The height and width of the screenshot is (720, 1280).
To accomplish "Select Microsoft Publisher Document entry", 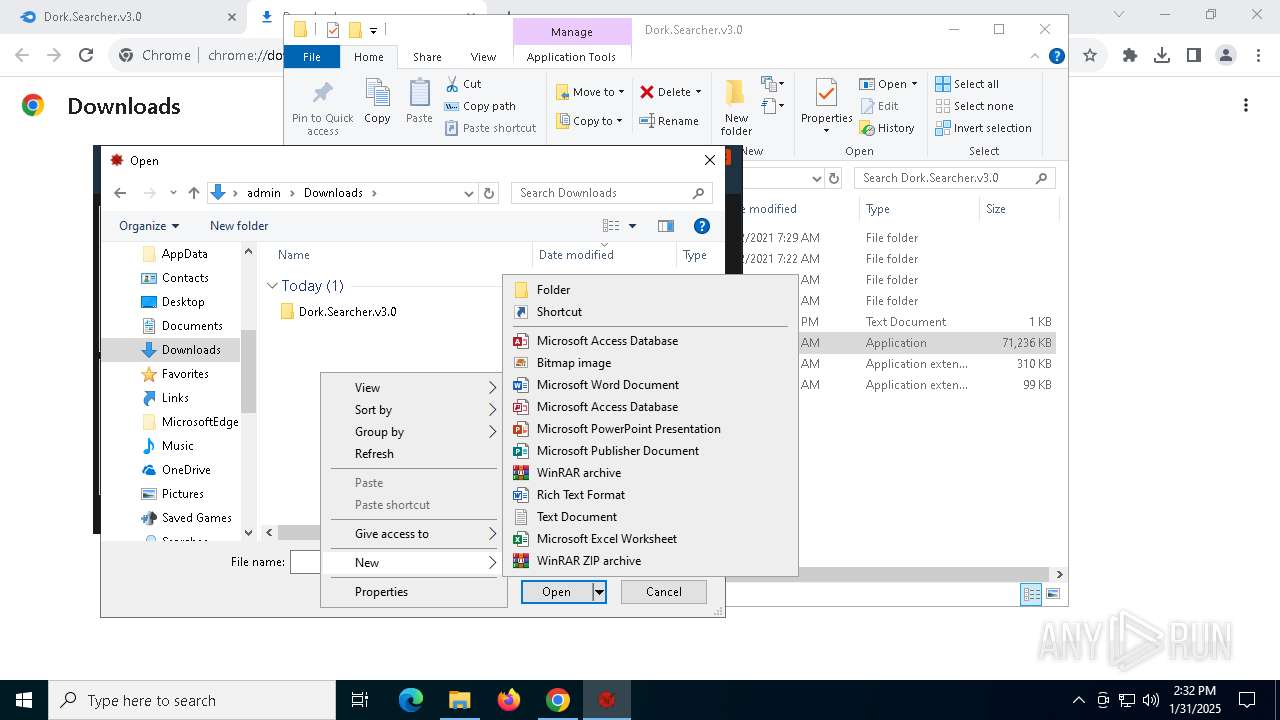I will pos(618,451).
